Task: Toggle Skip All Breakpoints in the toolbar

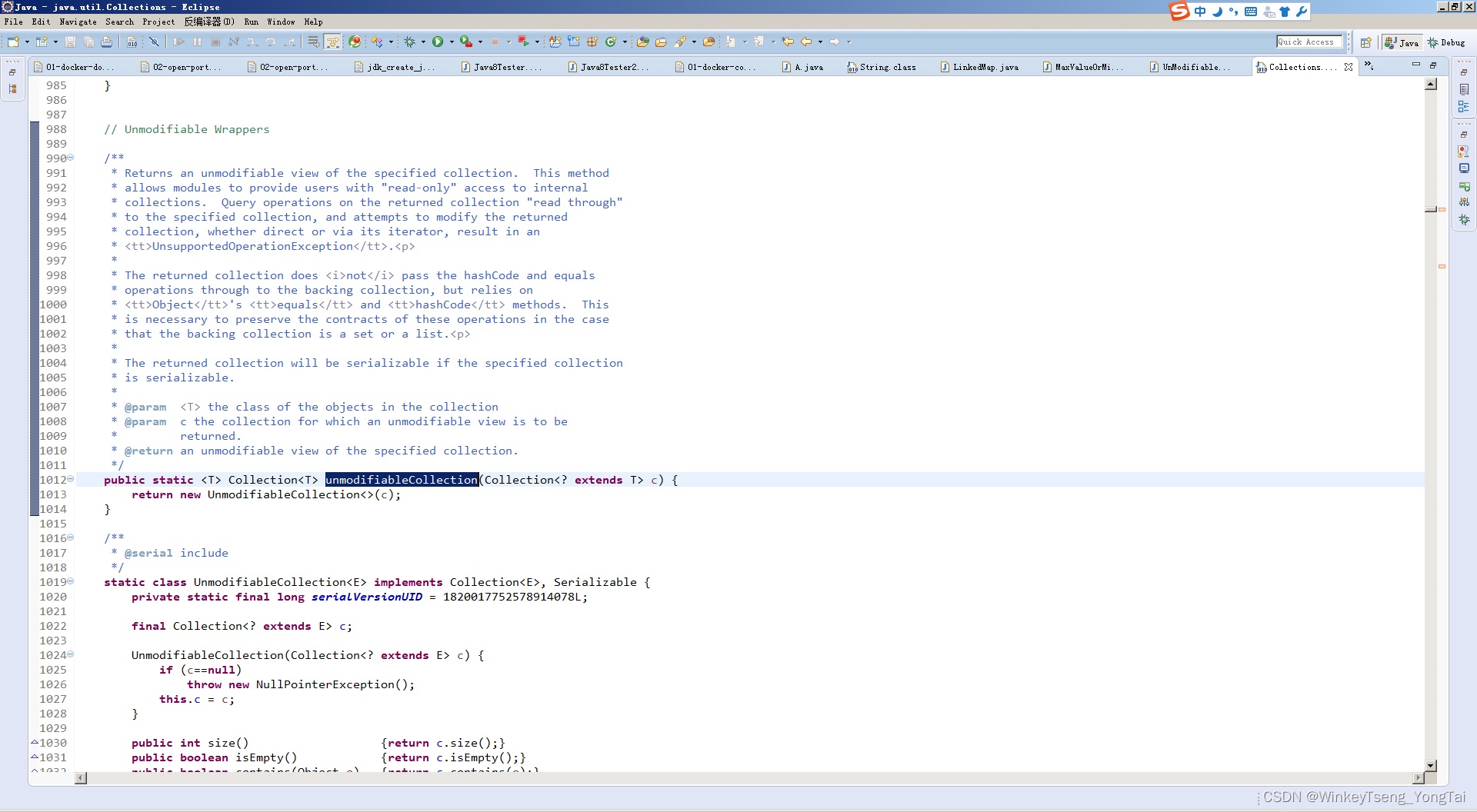Action: [x=155, y=42]
